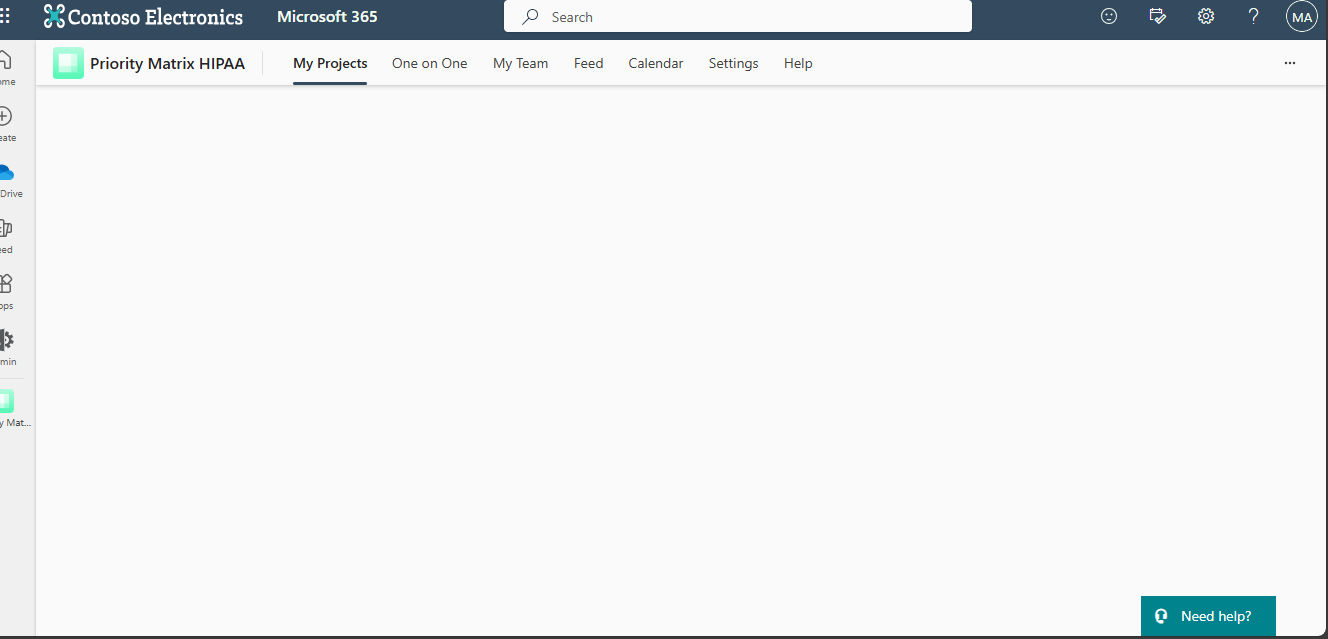Open the Help question mark icon

[x=1253, y=16]
